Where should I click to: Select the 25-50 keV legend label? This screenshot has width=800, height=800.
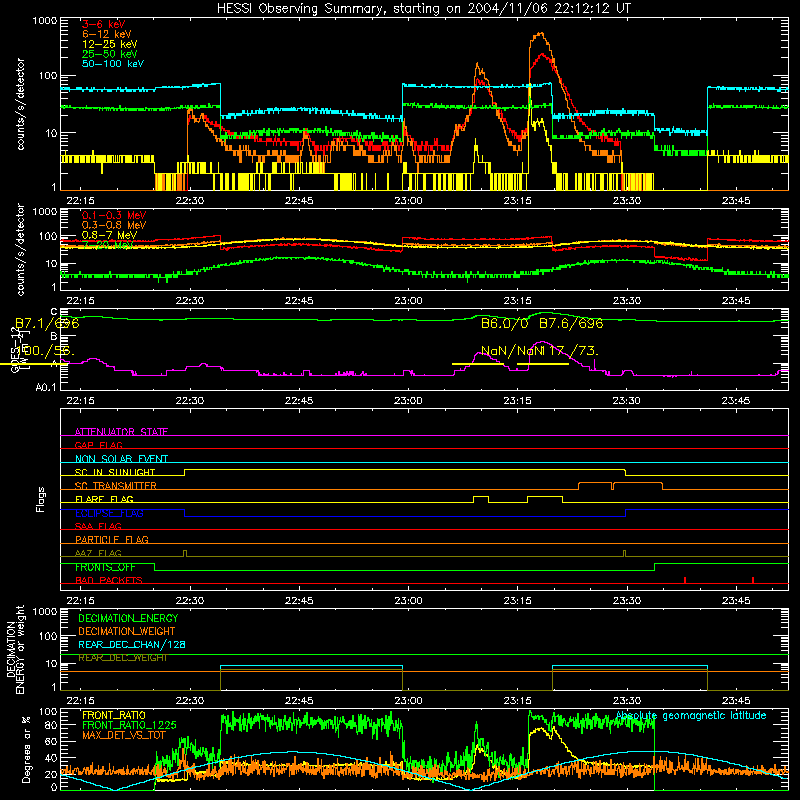(x=110, y=54)
